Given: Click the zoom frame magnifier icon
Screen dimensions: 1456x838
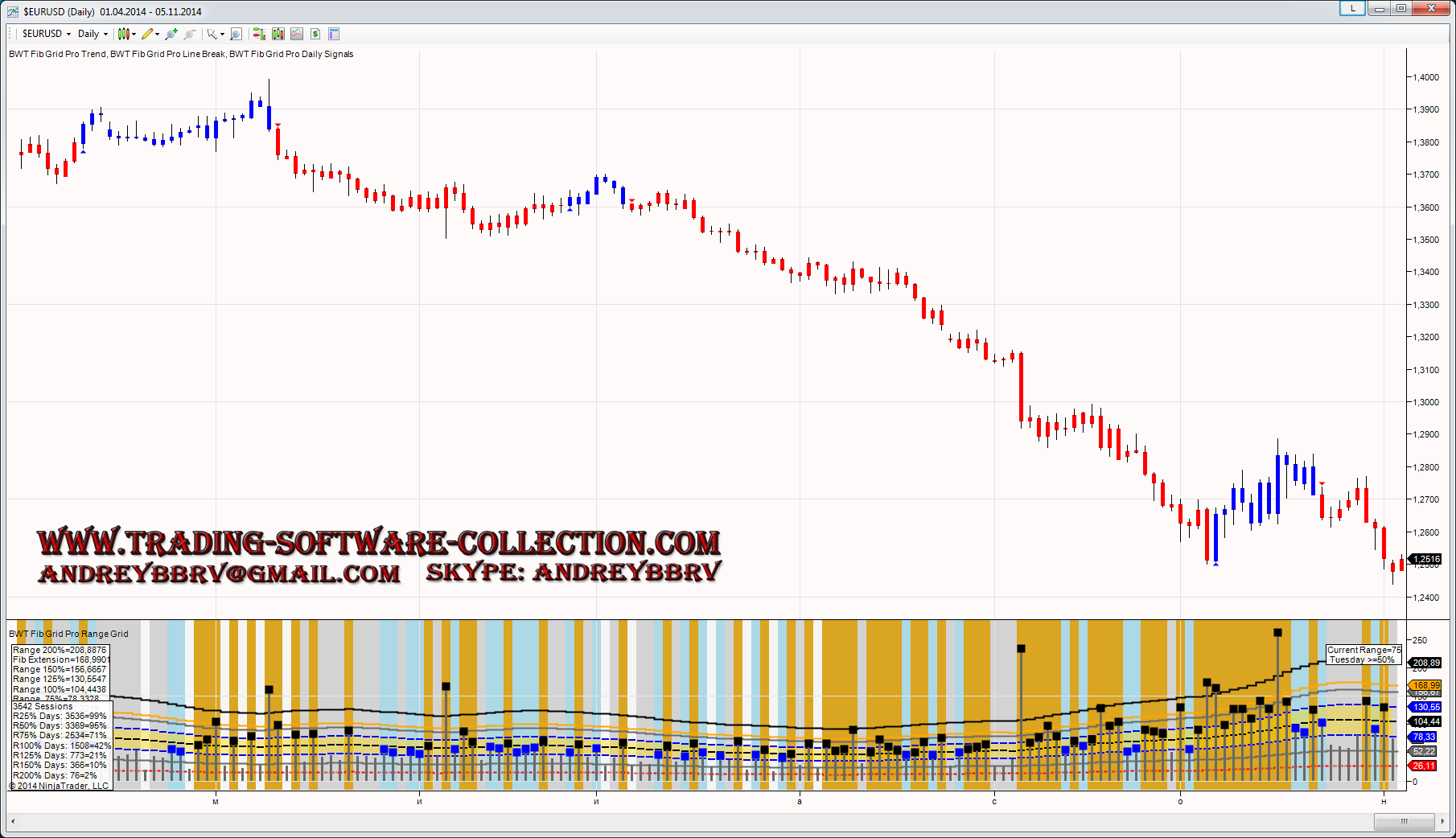Looking at the screenshot, I should pos(236,34).
